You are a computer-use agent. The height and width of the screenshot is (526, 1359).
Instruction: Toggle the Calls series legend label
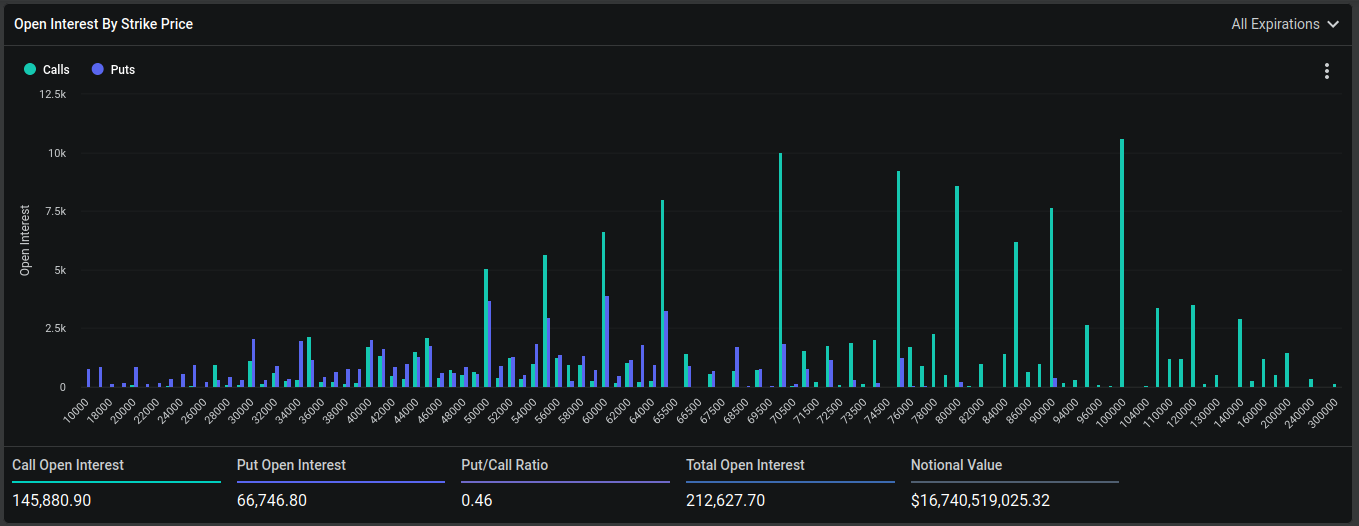click(56, 70)
